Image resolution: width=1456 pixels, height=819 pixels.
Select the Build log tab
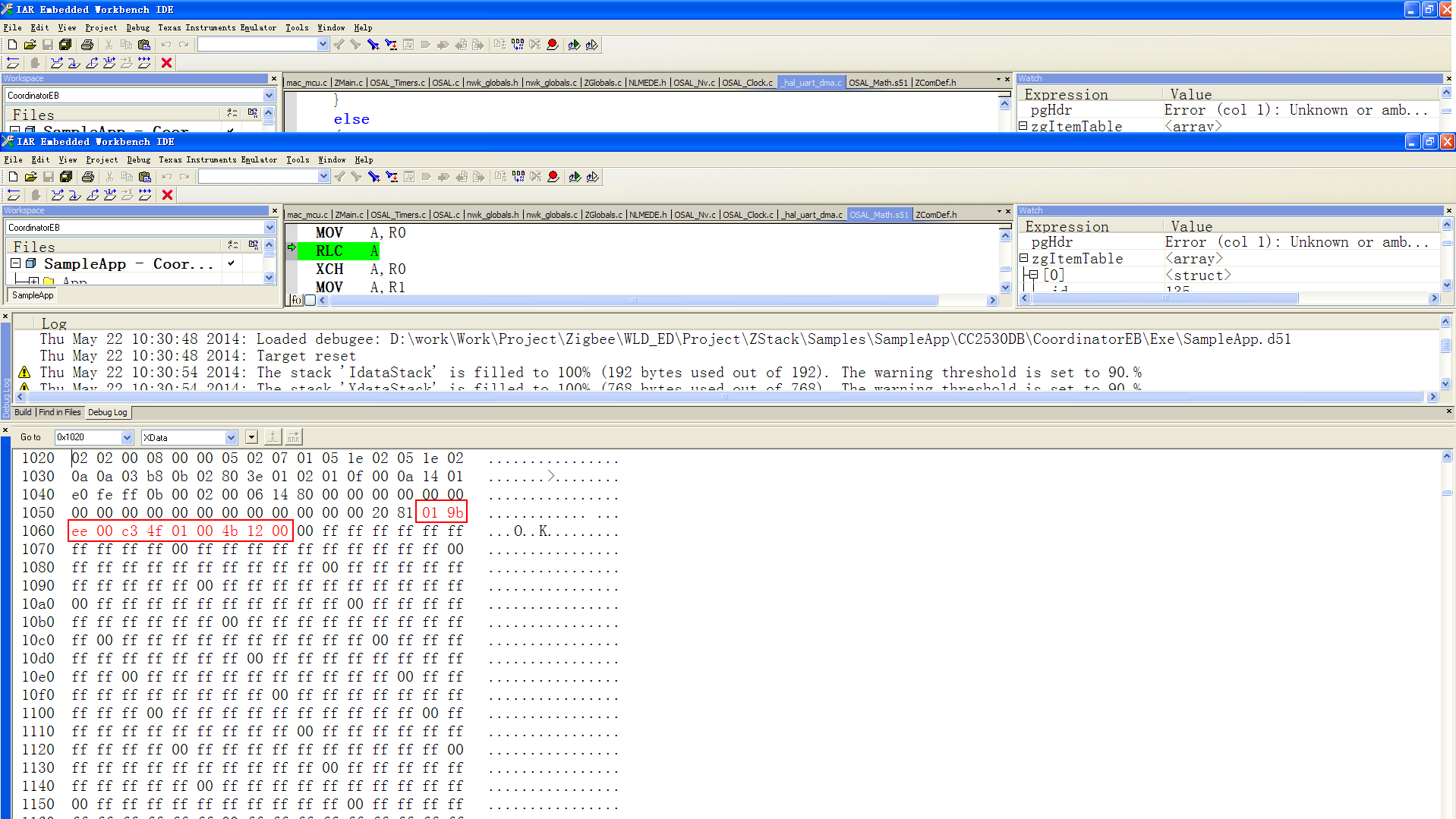(24, 412)
